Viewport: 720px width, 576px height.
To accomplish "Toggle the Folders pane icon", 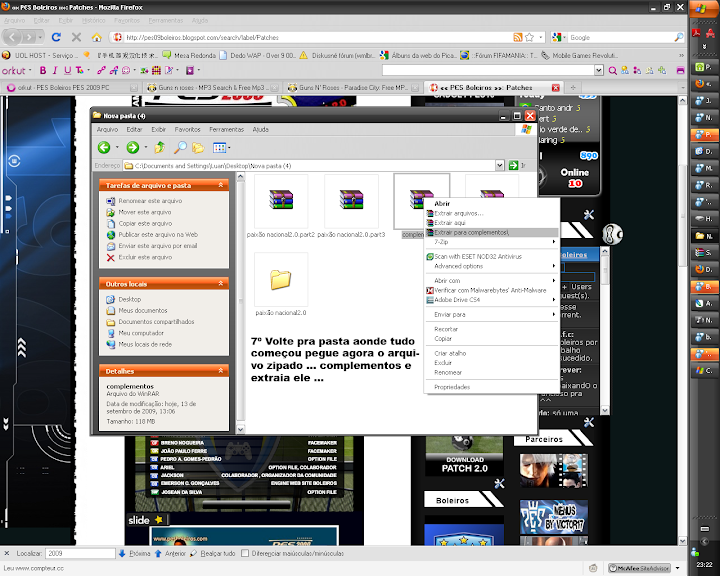I will 198,147.
